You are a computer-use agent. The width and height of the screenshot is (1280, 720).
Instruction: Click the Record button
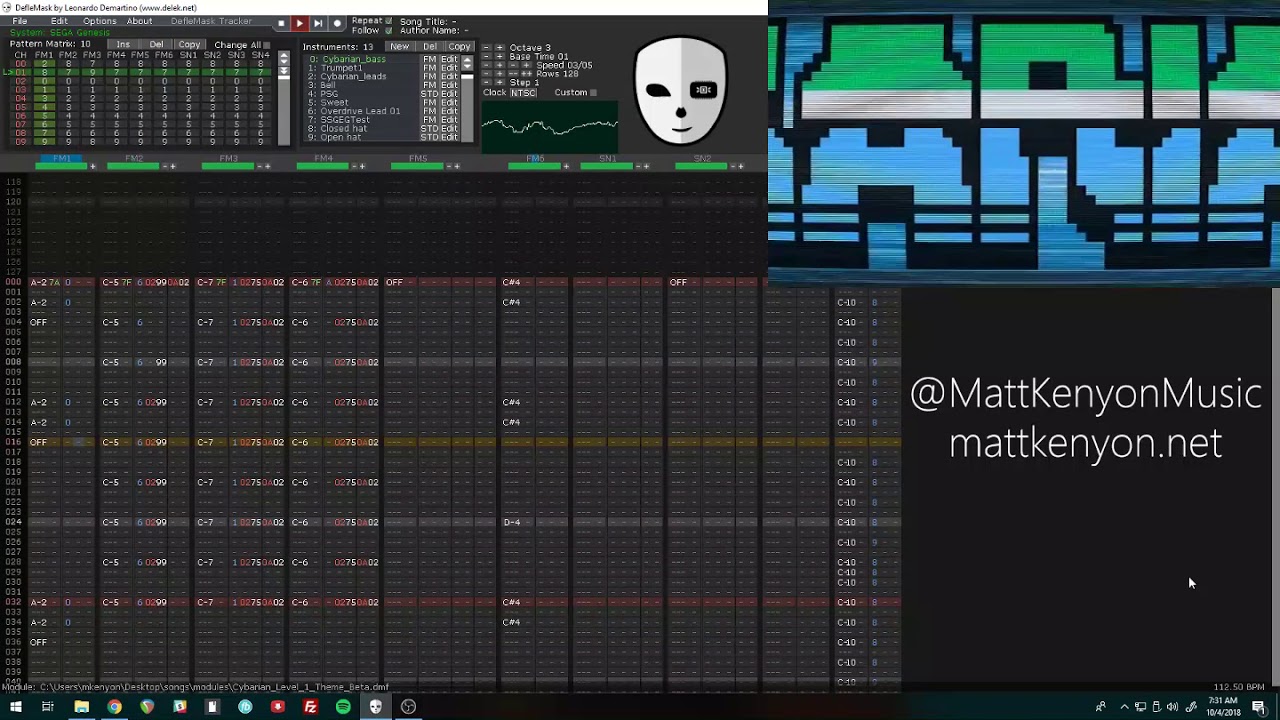[337, 23]
